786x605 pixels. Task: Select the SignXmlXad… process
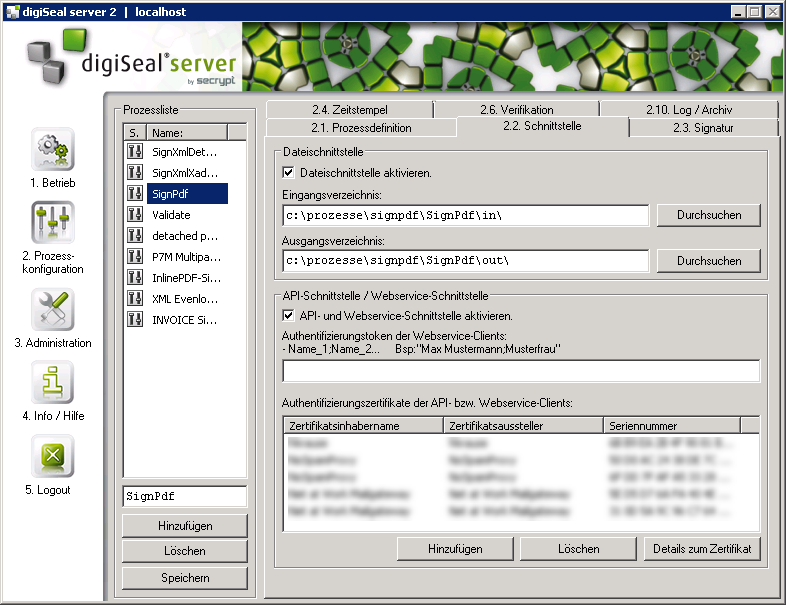click(x=185, y=173)
